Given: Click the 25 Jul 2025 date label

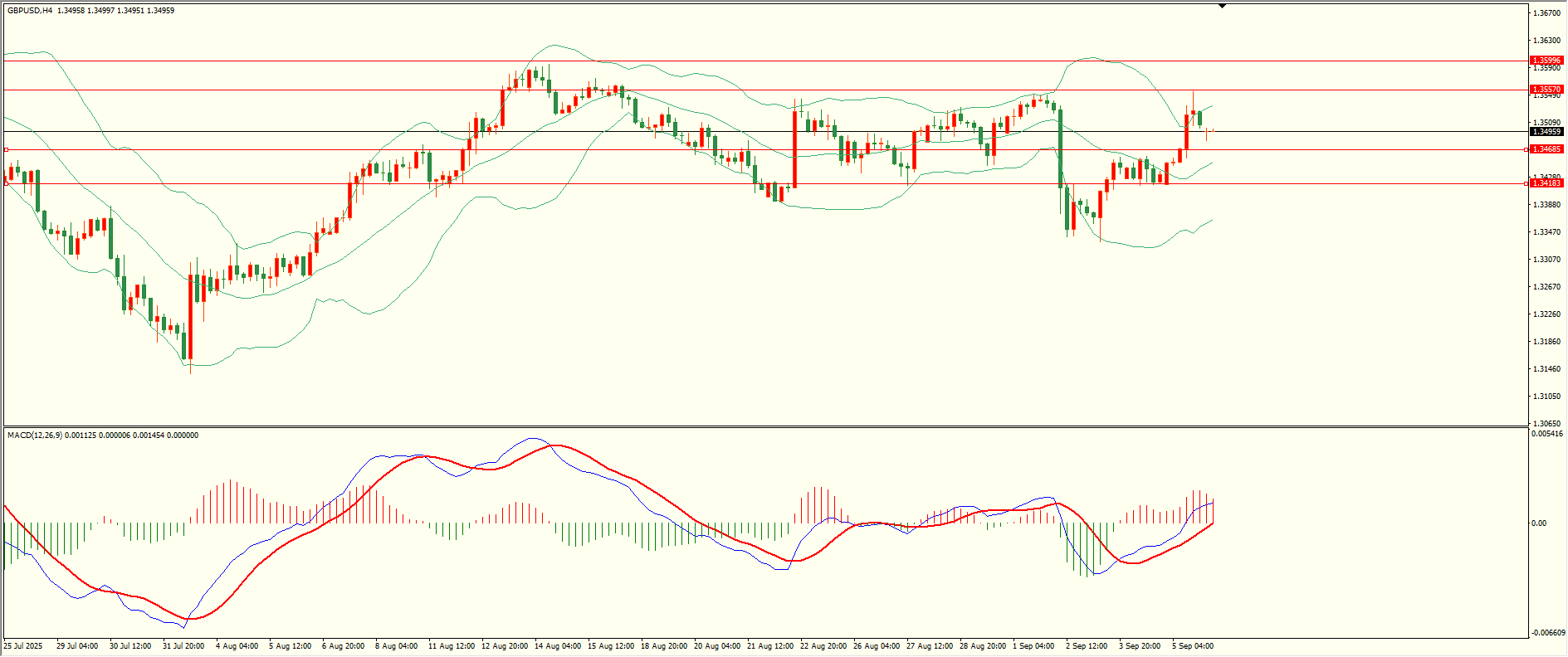Looking at the screenshot, I should [x=23, y=646].
